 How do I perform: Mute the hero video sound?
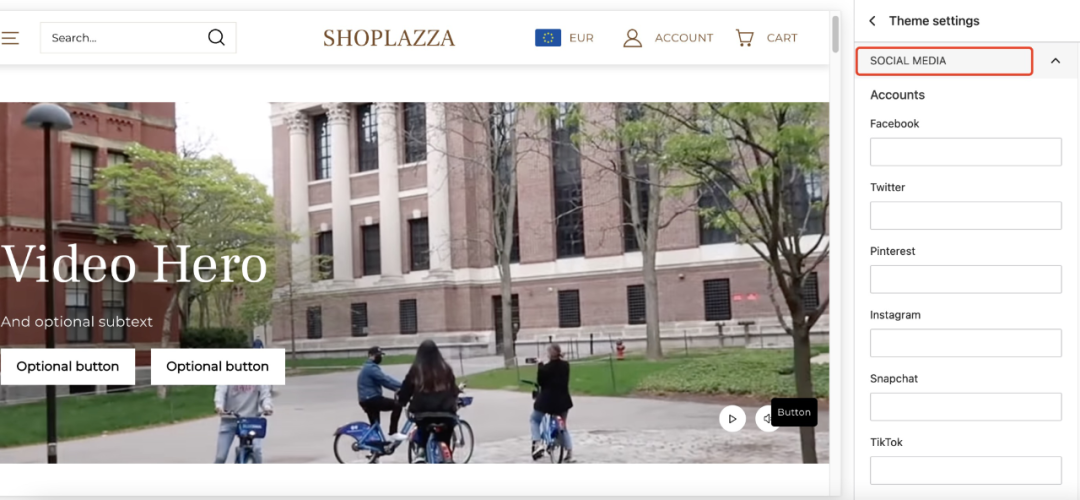[765, 418]
